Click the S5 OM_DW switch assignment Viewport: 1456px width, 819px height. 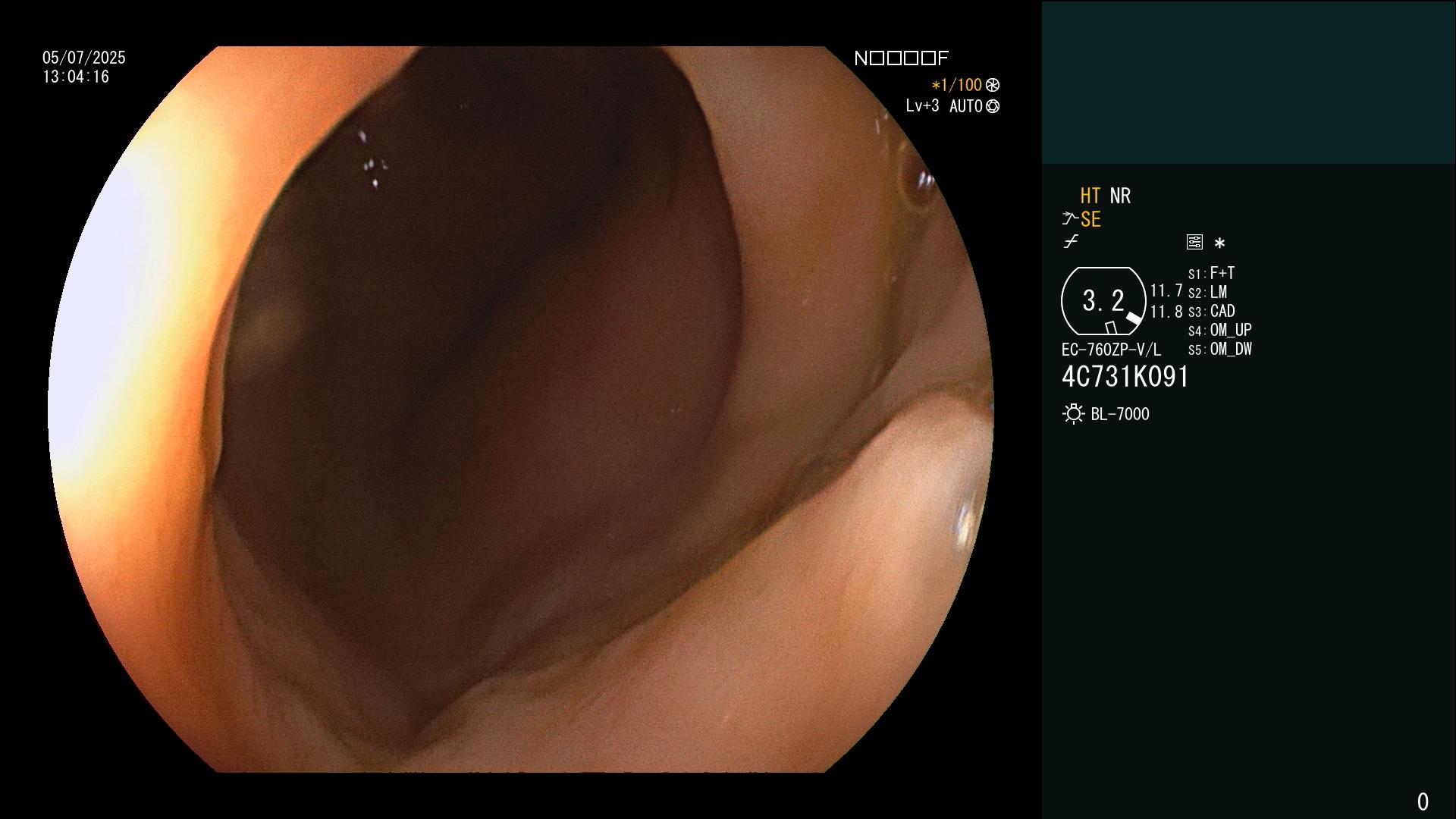tap(1220, 349)
